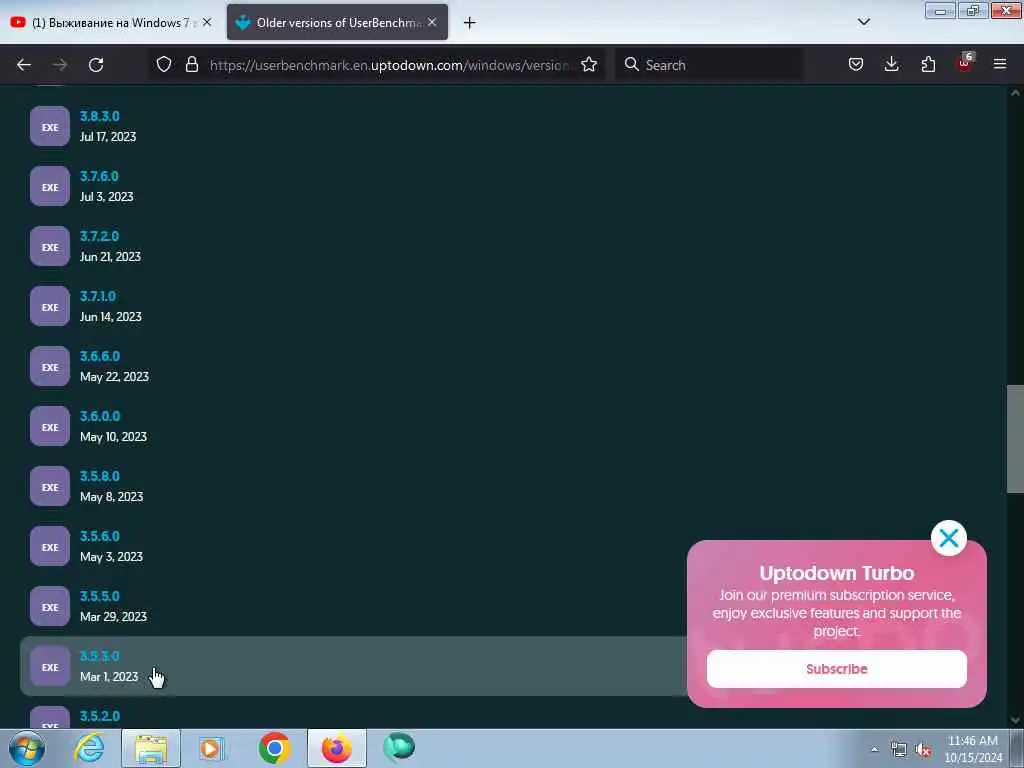This screenshot has width=1024, height=768.
Task: Open the extensions puzzle icon
Action: 928,64
